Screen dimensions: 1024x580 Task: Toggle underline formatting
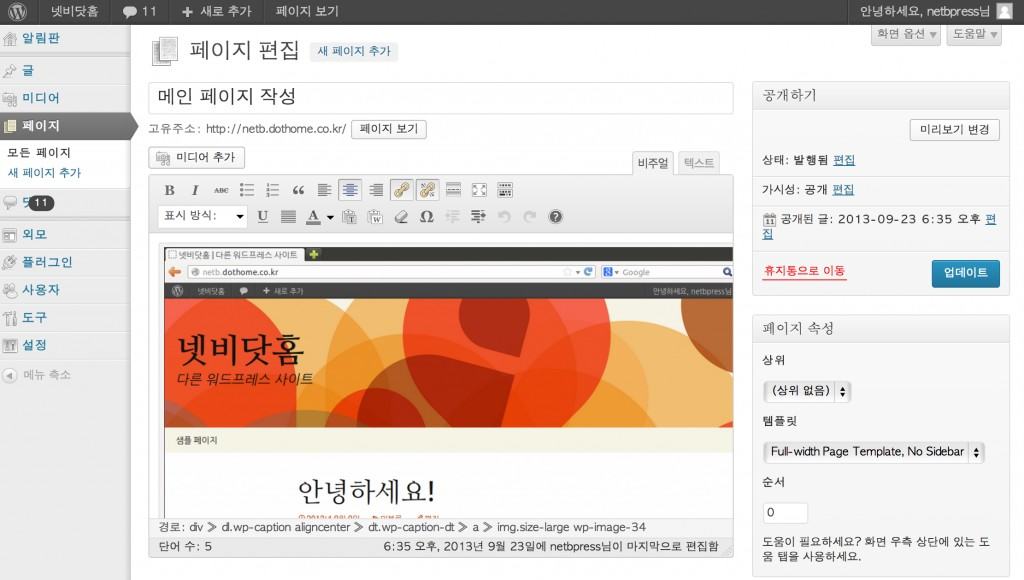tap(263, 216)
